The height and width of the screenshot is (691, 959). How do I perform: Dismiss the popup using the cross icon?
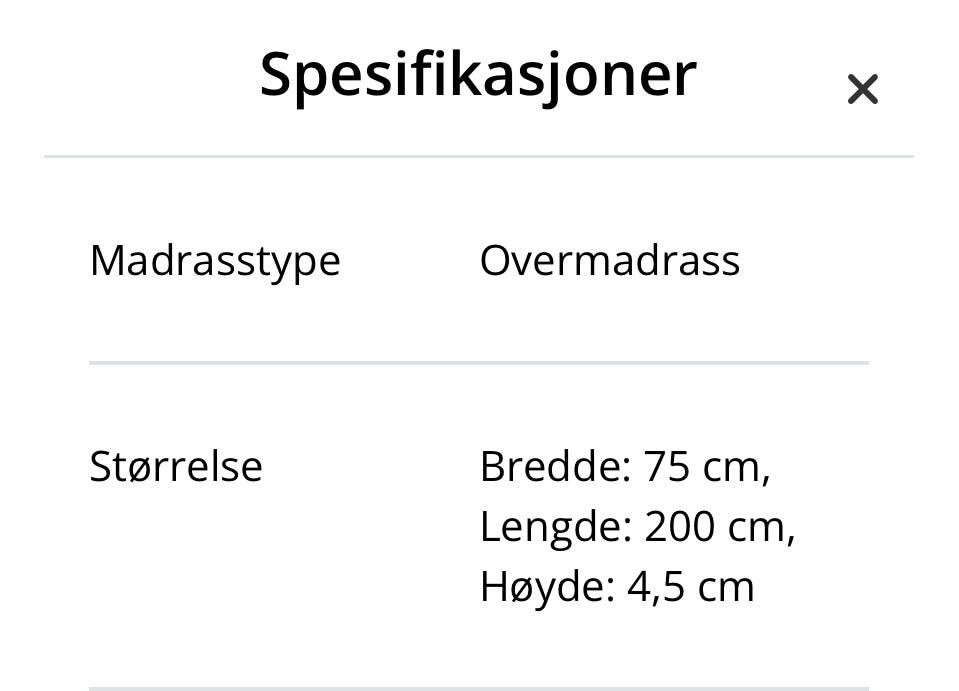[x=862, y=88]
